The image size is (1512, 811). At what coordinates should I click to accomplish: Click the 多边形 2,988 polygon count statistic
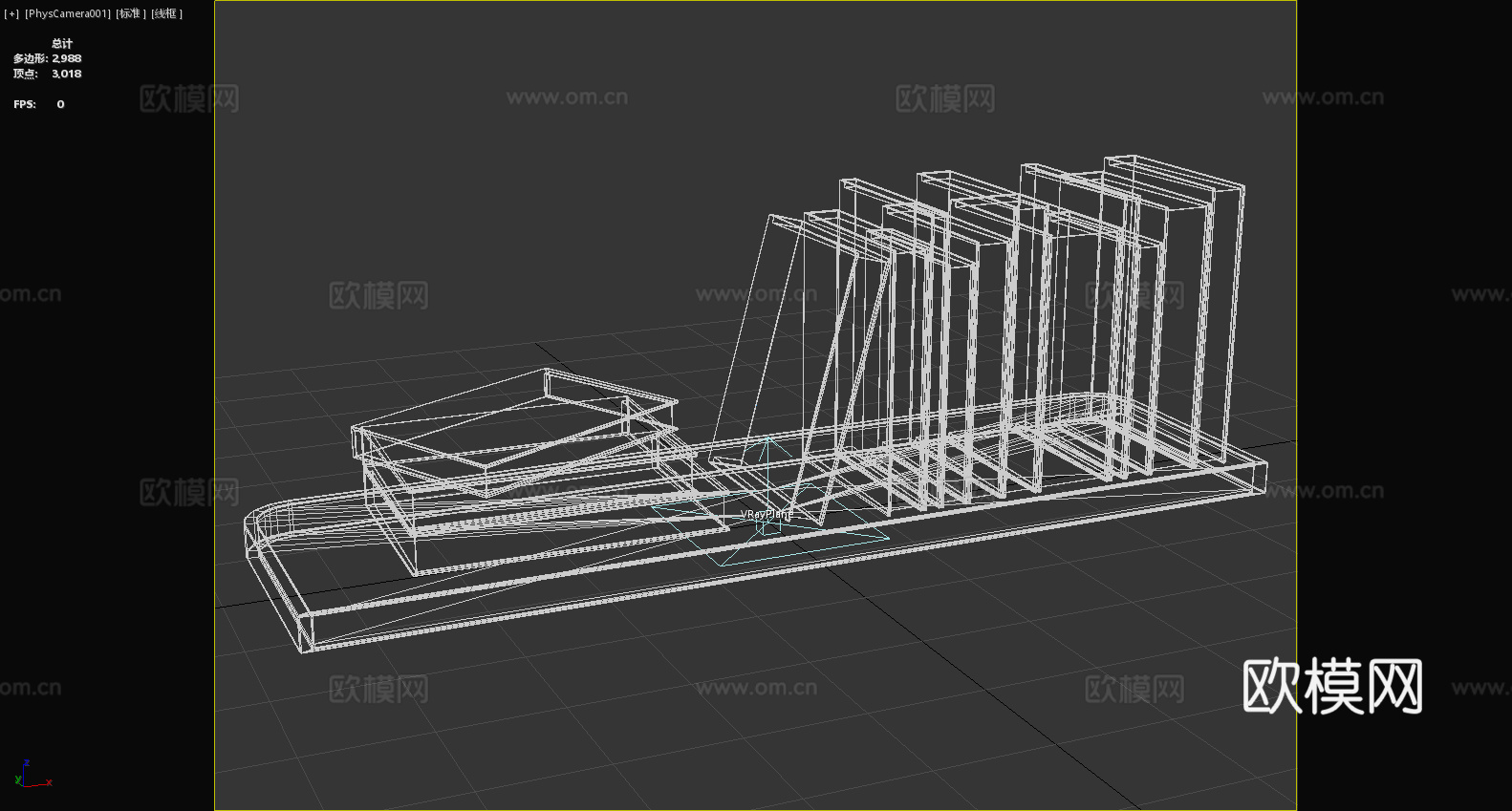pyautogui.click(x=48, y=58)
